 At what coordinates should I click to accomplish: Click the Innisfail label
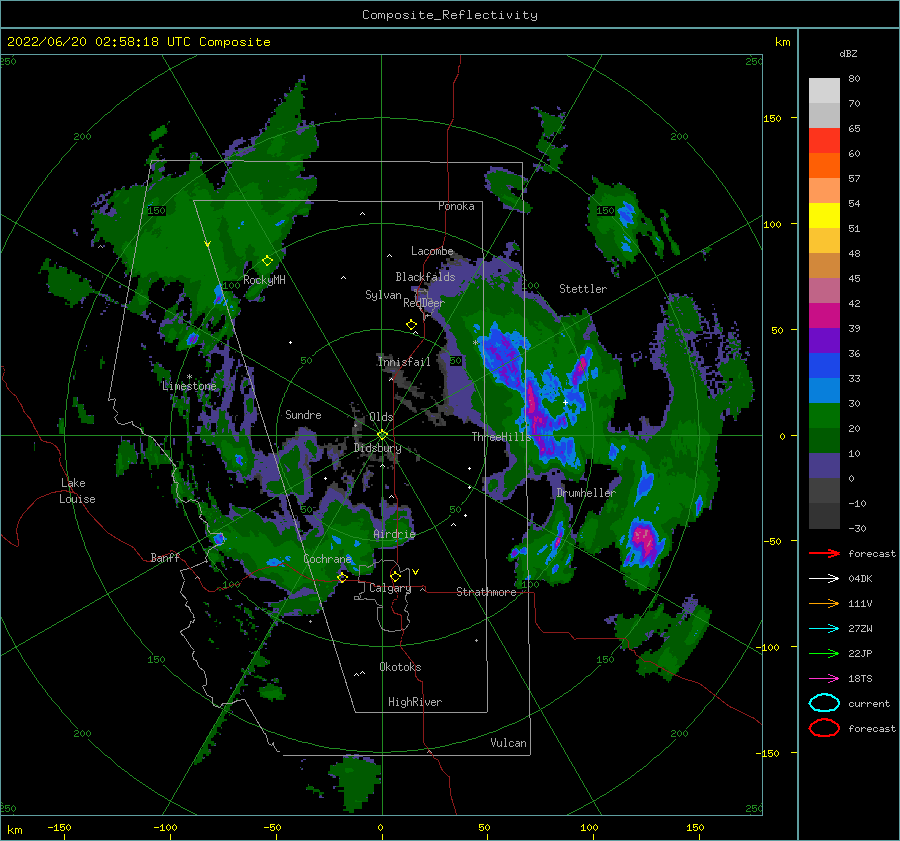pyautogui.click(x=404, y=362)
